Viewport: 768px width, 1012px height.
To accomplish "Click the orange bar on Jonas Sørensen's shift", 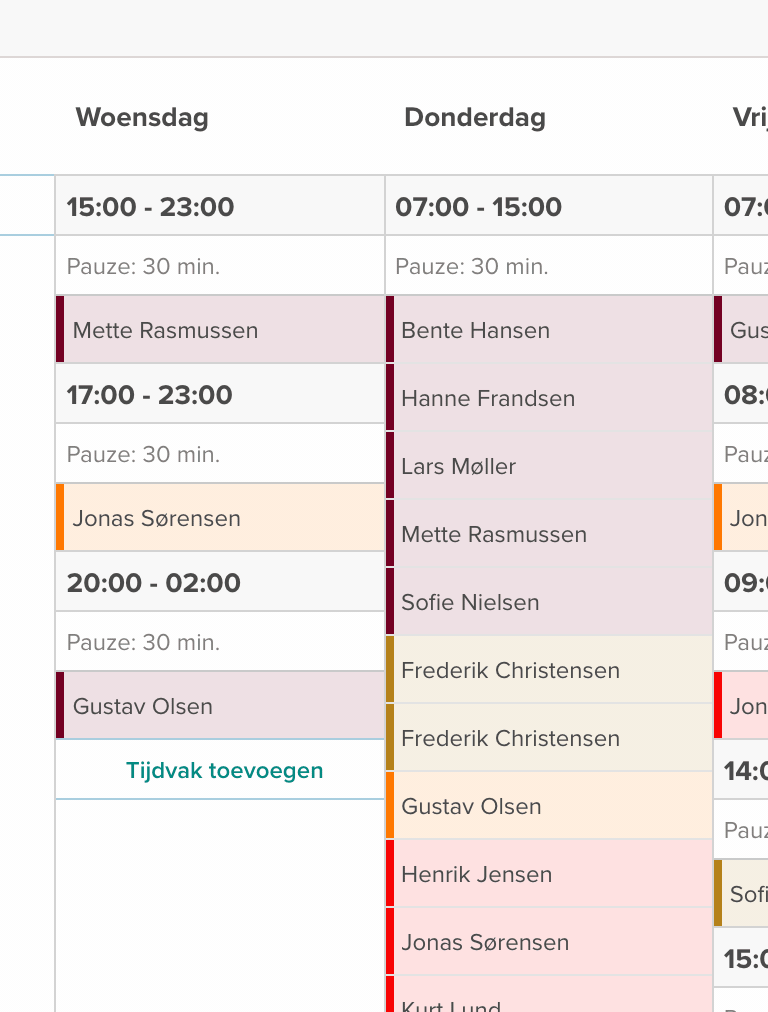I will click(59, 518).
